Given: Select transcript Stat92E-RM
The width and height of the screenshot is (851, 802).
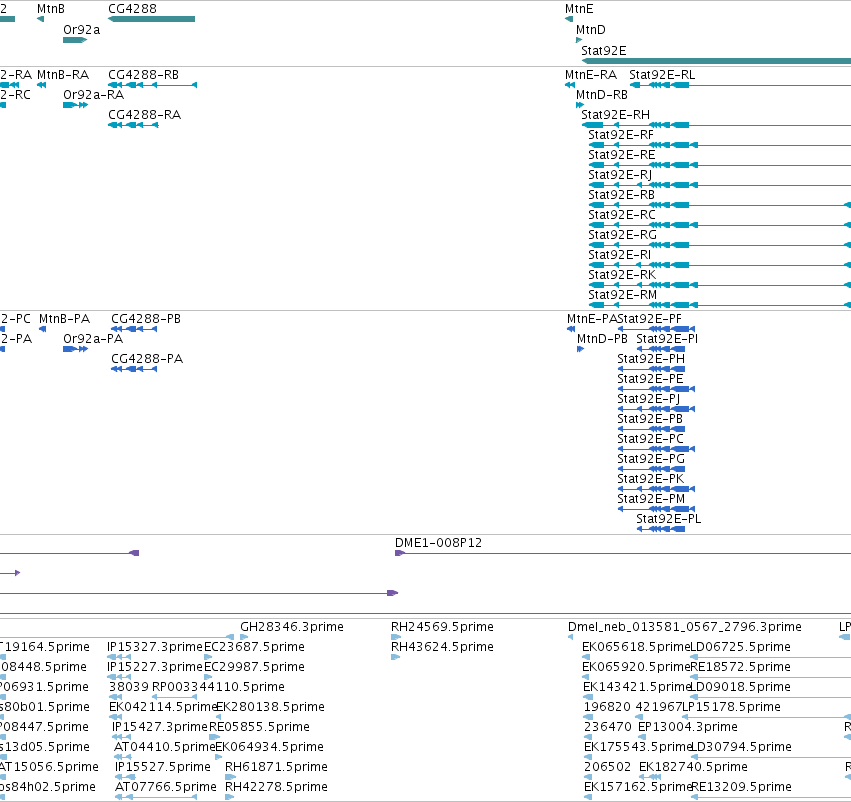Looking at the screenshot, I should tap(623, 295).
